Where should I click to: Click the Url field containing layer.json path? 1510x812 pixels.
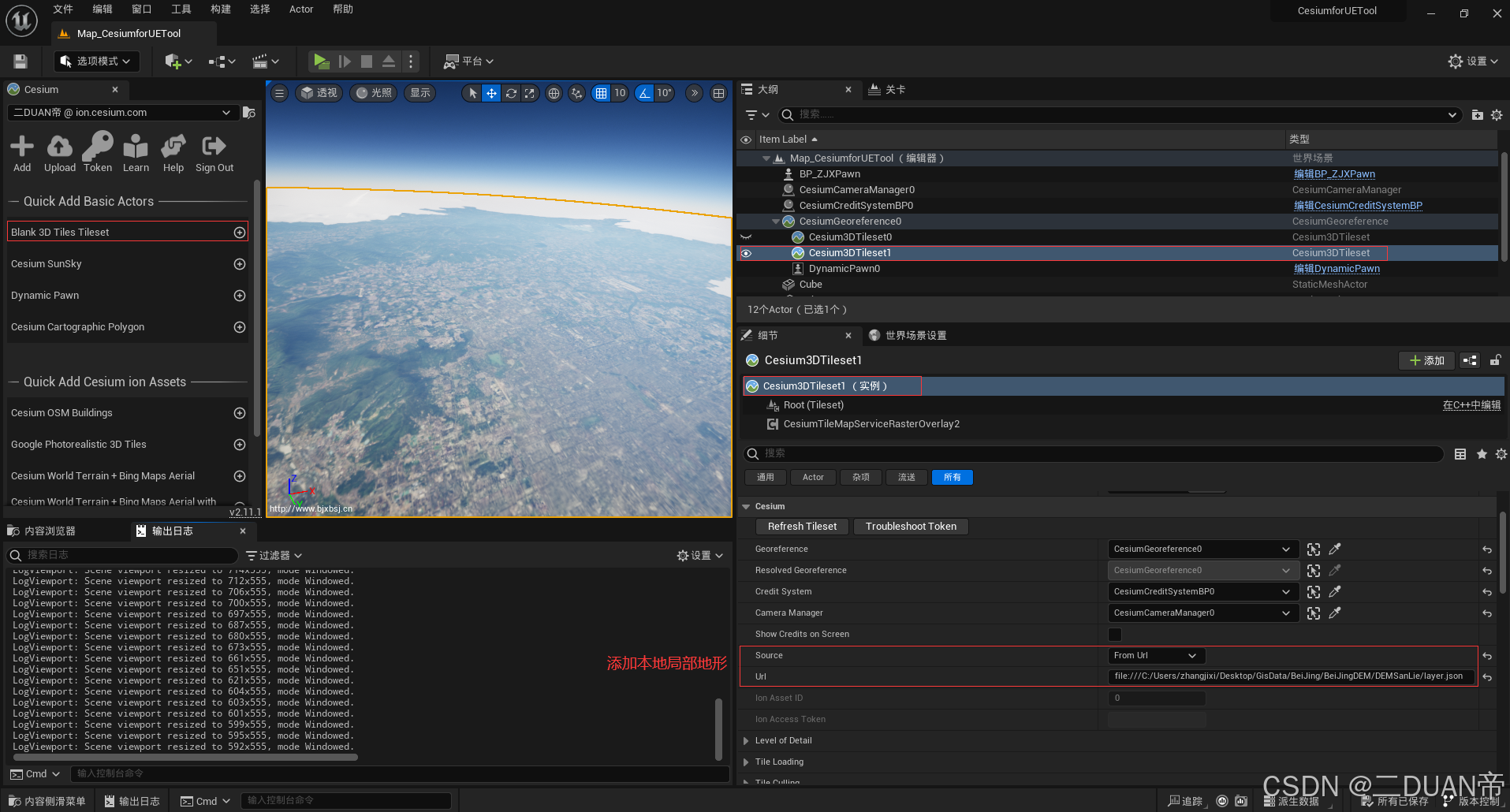click(x=1291, y=676)
